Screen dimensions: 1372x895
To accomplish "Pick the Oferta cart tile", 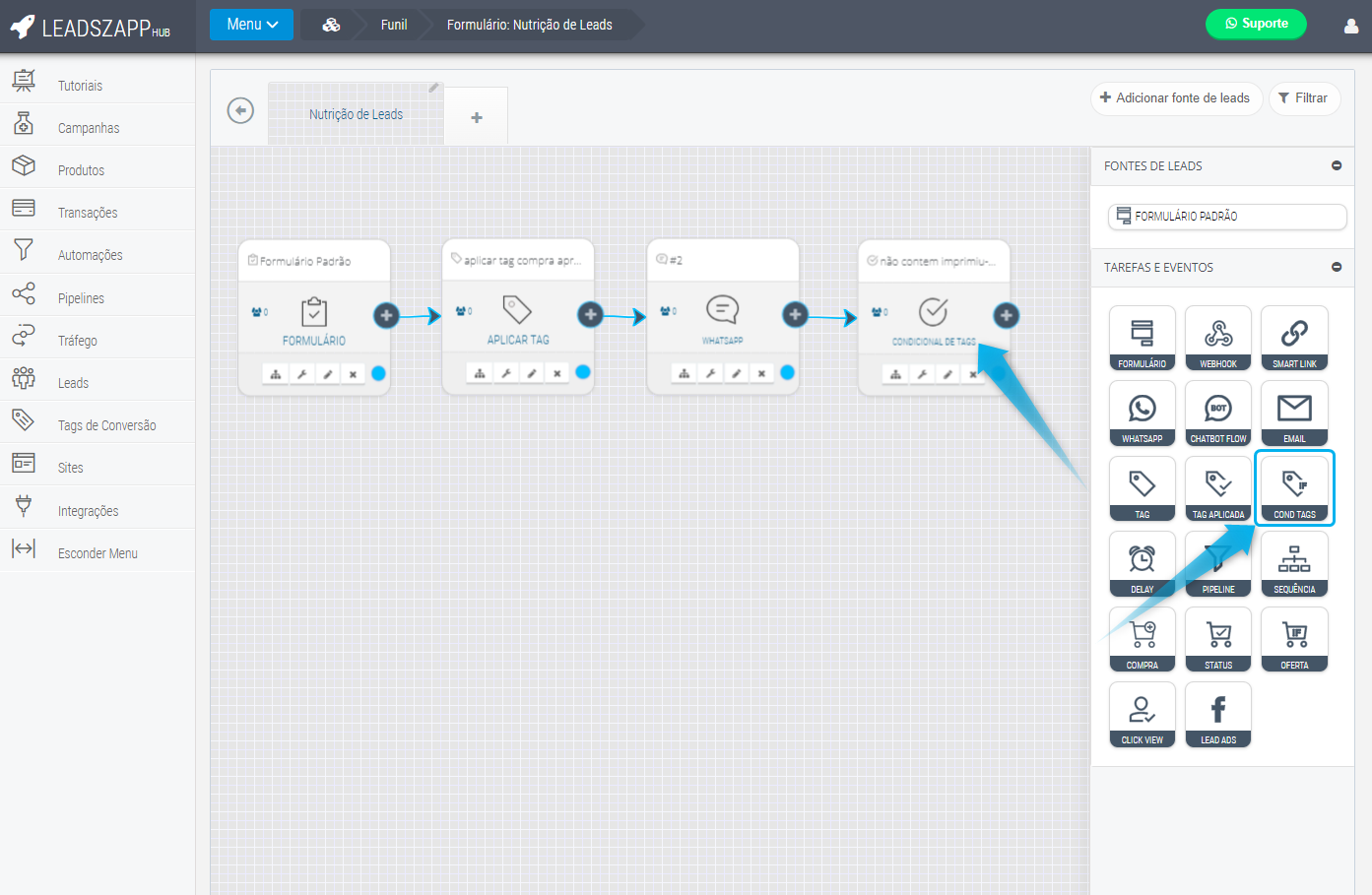I will (1294, 639).
